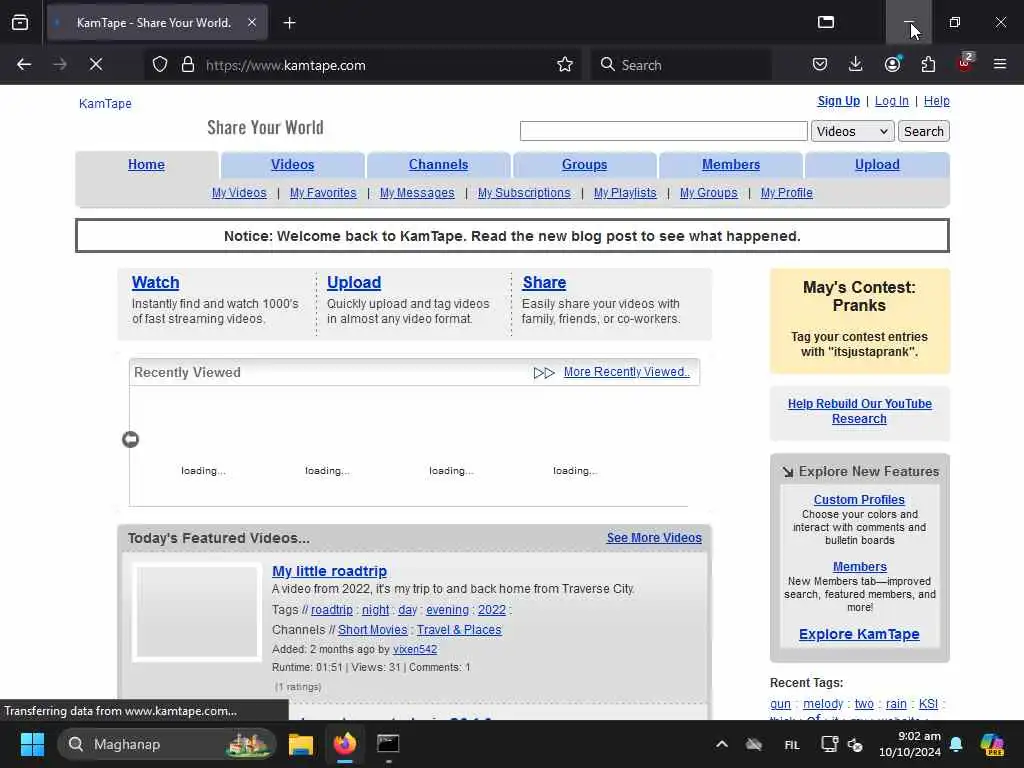Click the Recently Viewed previous arrow button
Viewport: 1024px width, 768px height.
pos(131,440)
